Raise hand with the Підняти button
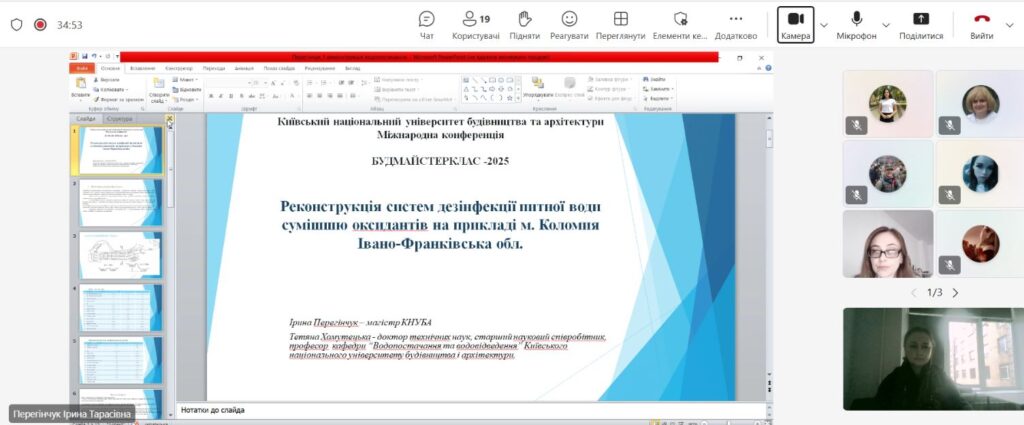The height and width of the screenshot is (425, 1024). coord(524,24)
